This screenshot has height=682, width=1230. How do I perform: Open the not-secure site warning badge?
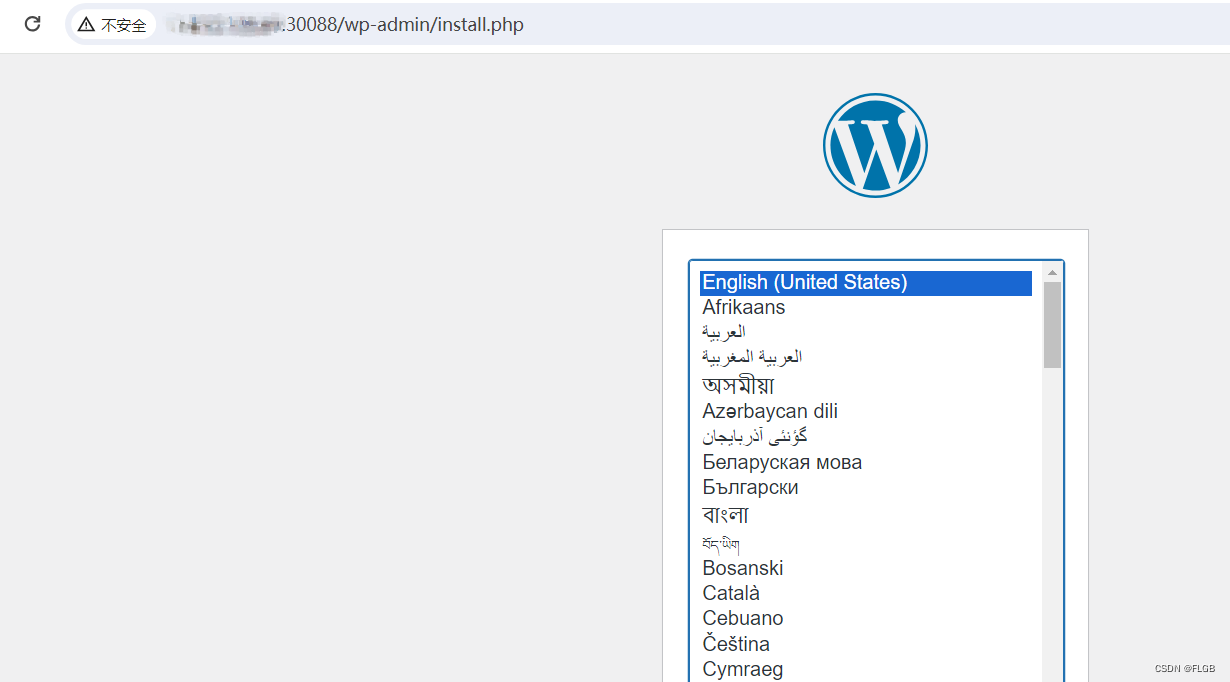click(x=113, y=25)
